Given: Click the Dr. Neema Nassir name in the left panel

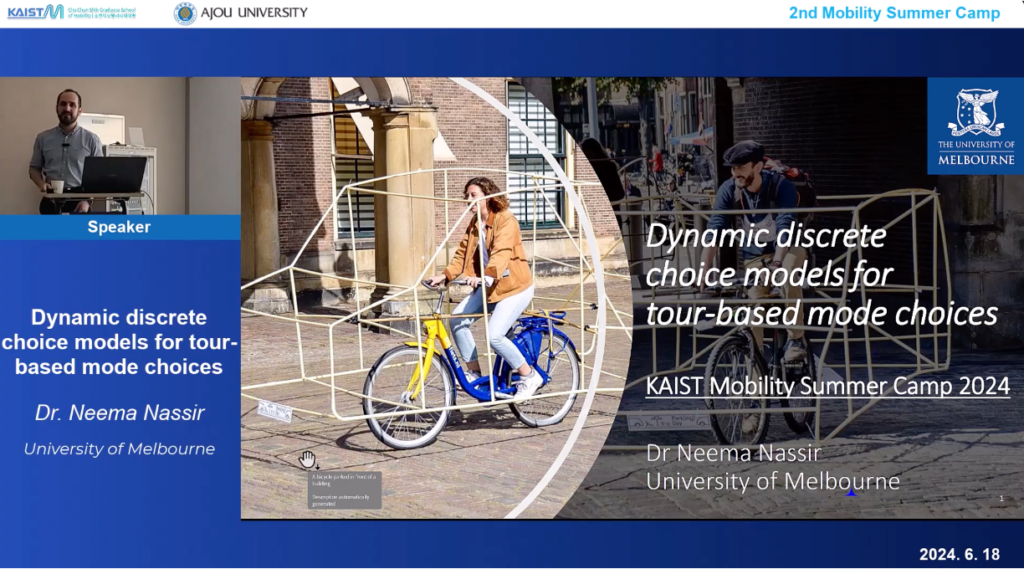Looking at the screenshot, I should click(x=119, y=412).
